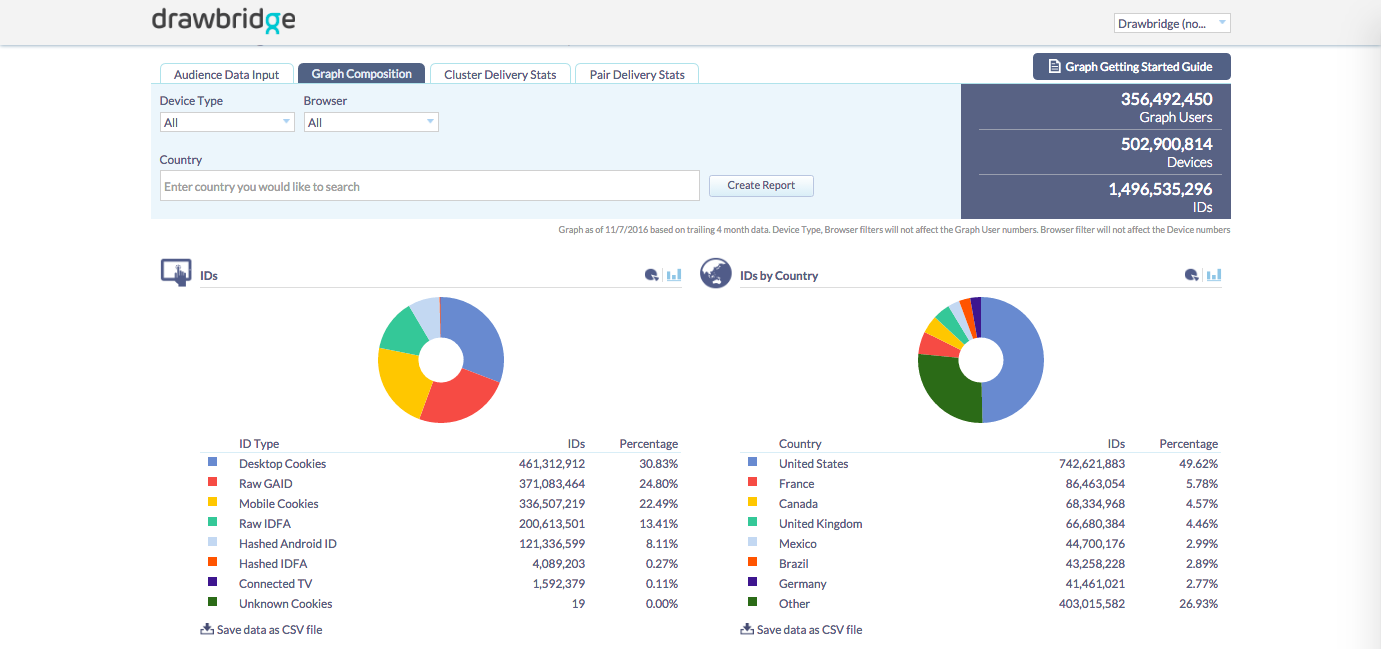
Task: Open the Device Type dropdown
Action: pyautogui.click(x=227, y=122)
